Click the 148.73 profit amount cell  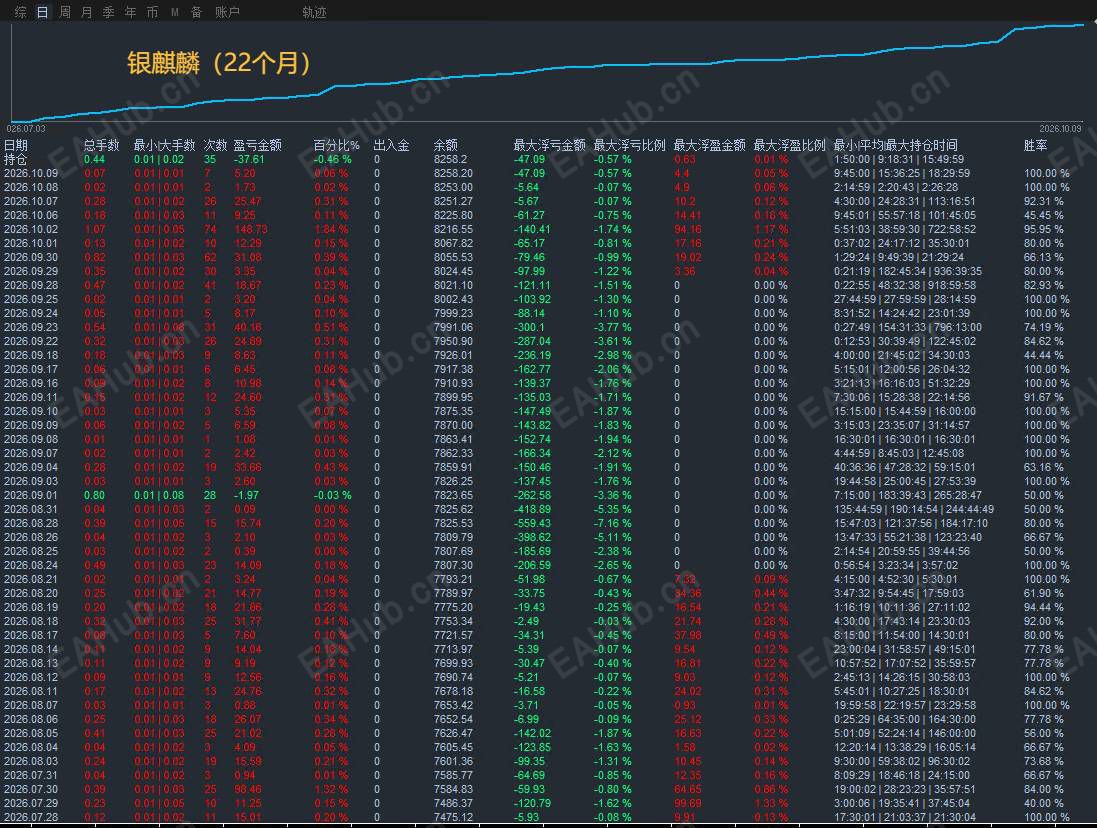pyautogui.click(x=251, y=229)
